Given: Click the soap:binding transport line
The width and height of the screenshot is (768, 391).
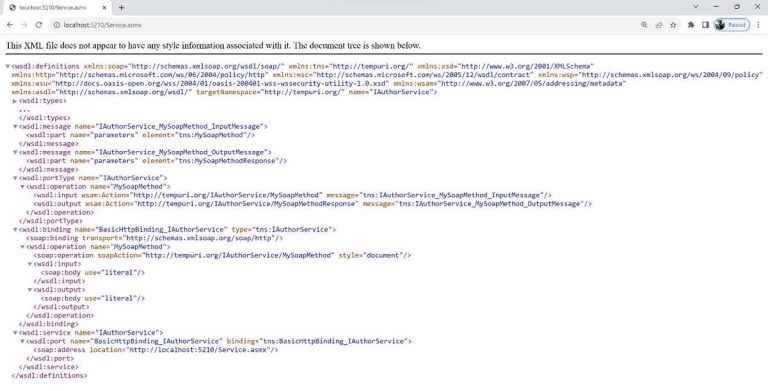Looking at the screenshot, I should click(x=155, y=238).
